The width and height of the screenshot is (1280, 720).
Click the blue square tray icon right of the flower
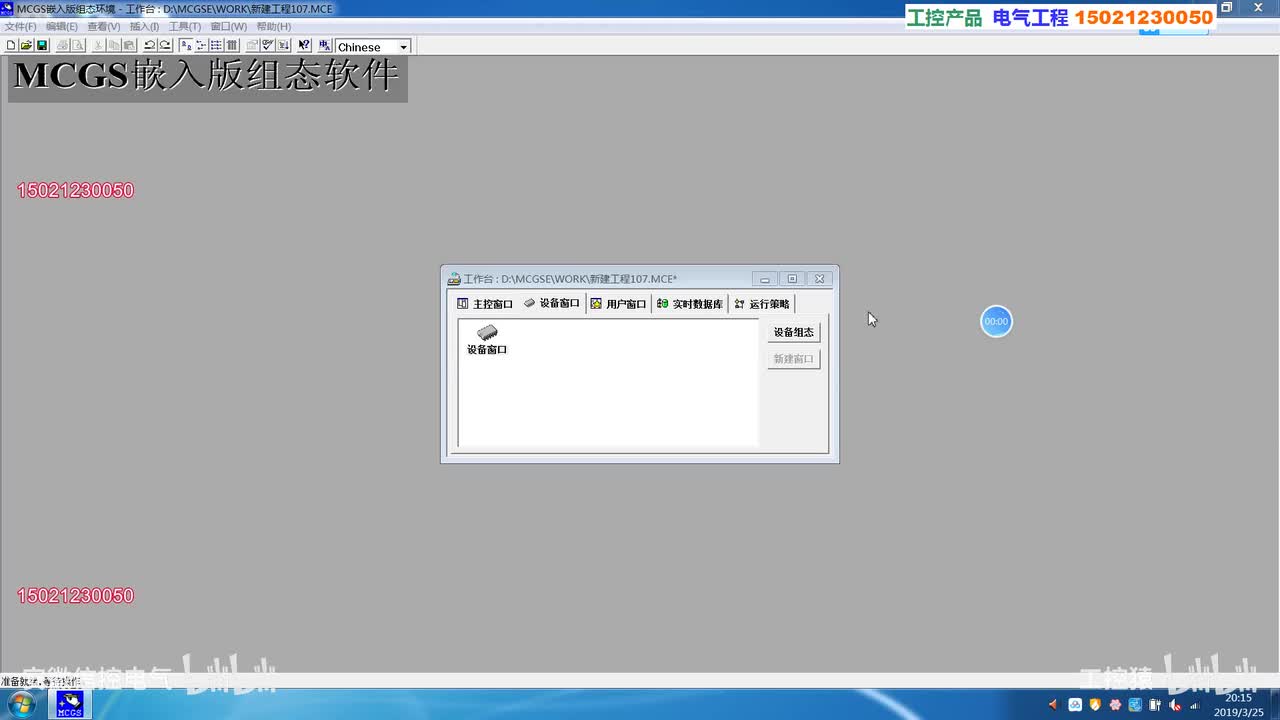(x=1135, y=705)
